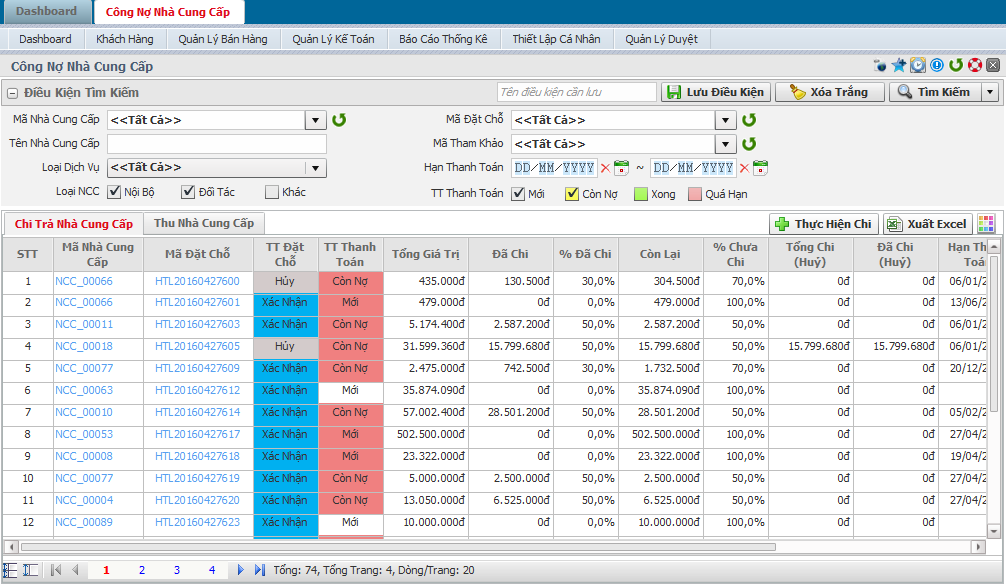Screen dimensions: 1006x585
Task: Open booking link HTL20160427603
Action: click(x=197, y=324)
